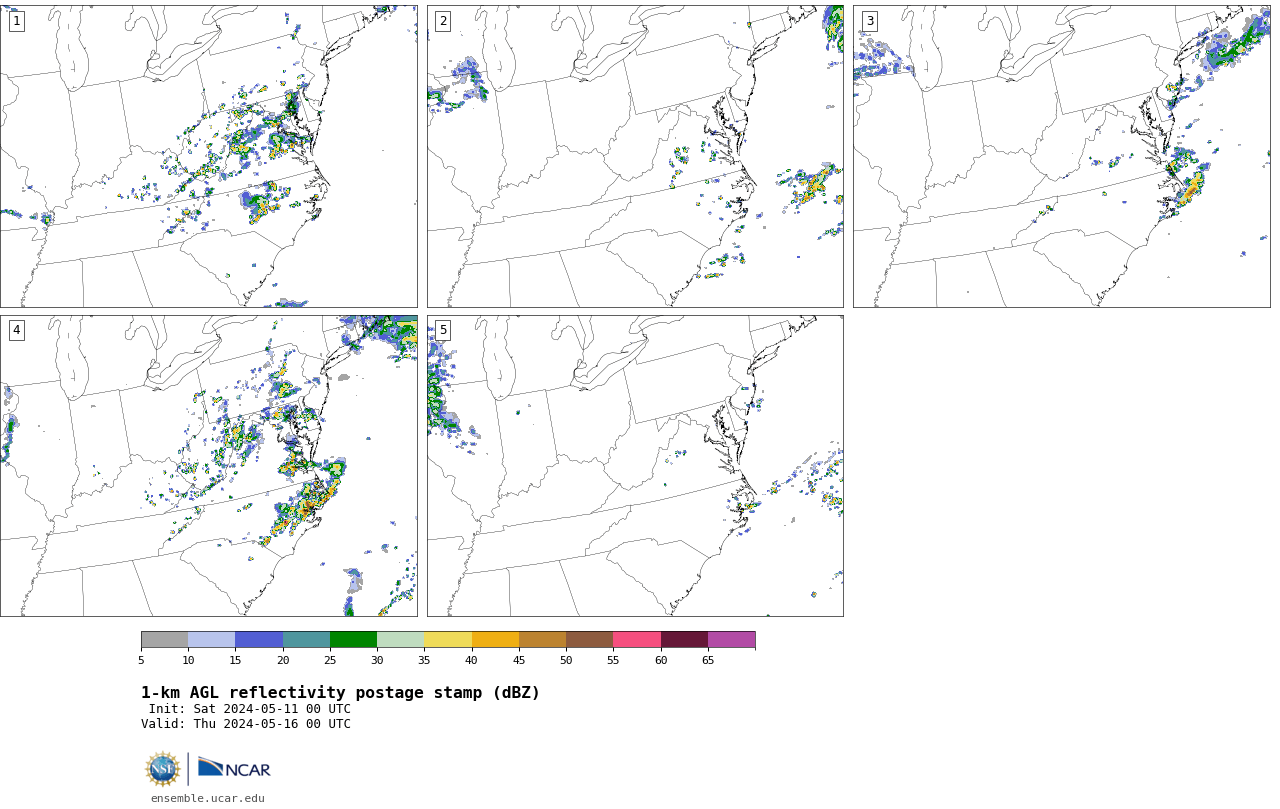1280x809 pixels.
Task: Select the tan 45-50 dBZ swatch
Action: (x=543, y=640)
